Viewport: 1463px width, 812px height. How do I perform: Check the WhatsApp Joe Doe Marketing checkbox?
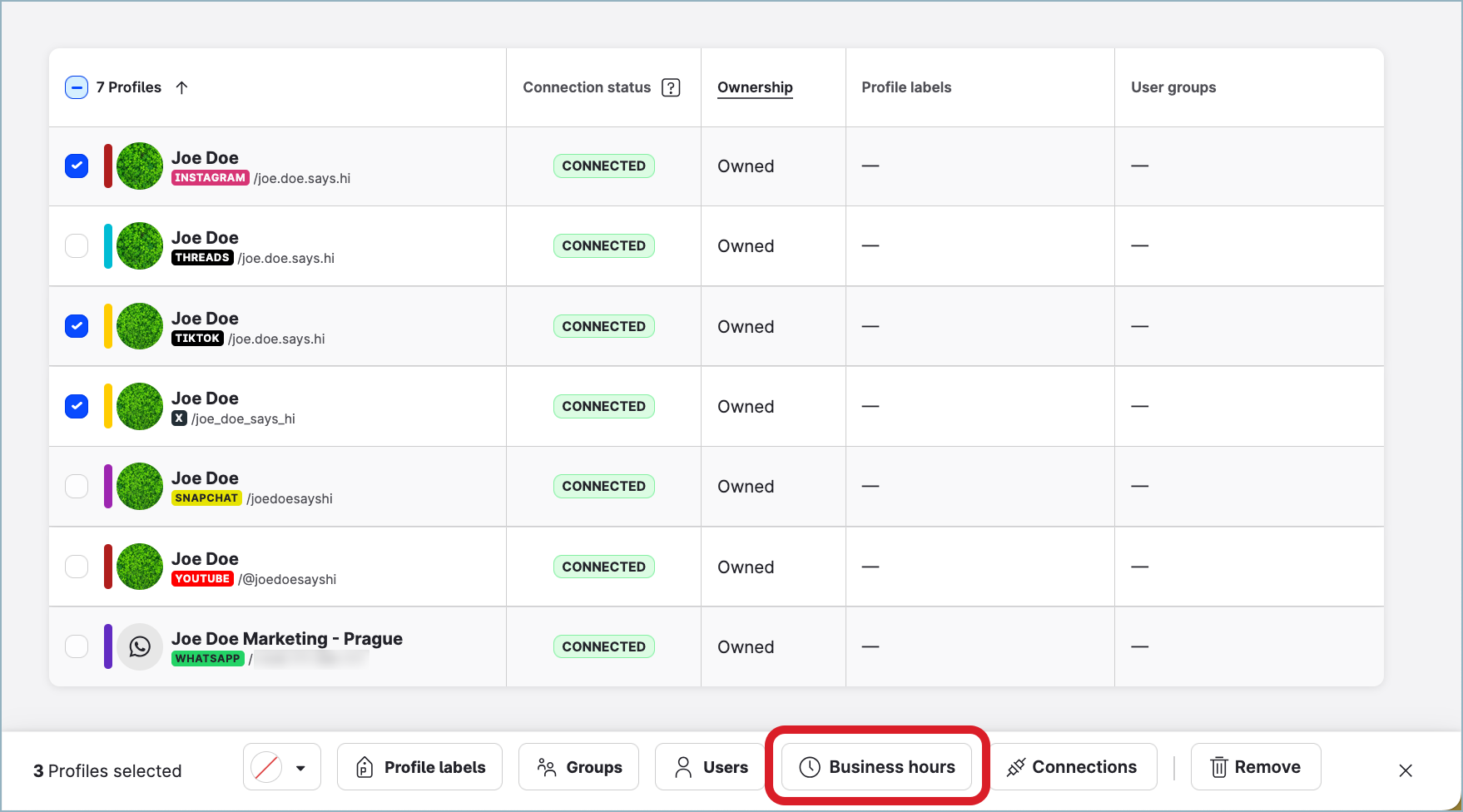pyautogui.click(x=77, y=646)
